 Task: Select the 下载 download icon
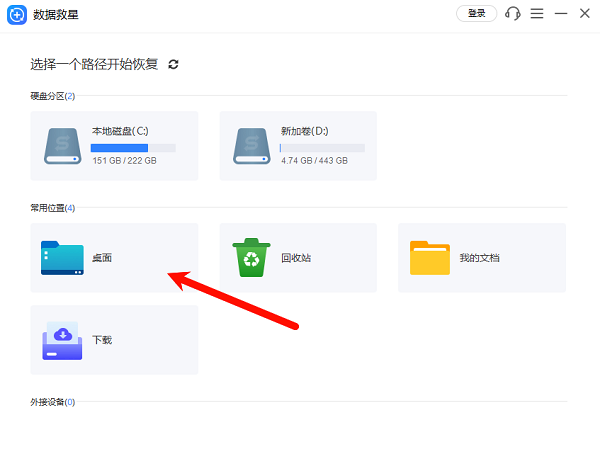click(x=62, y=340)
